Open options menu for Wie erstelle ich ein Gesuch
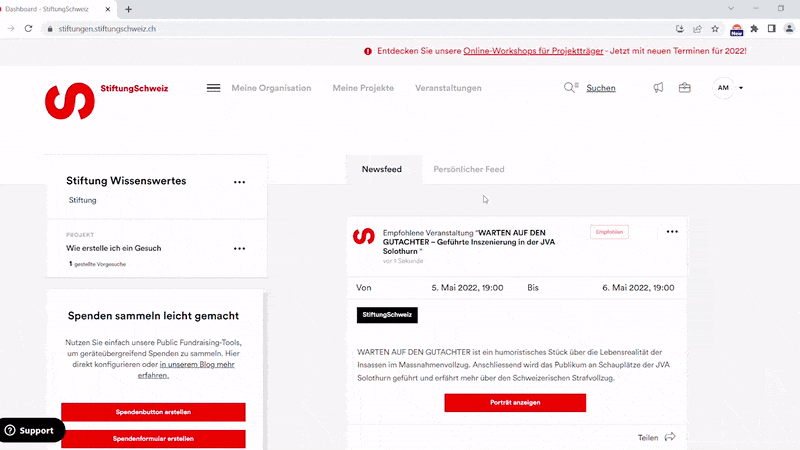The height and width of the screenshot is (450, 800). (x=239, y=248)
